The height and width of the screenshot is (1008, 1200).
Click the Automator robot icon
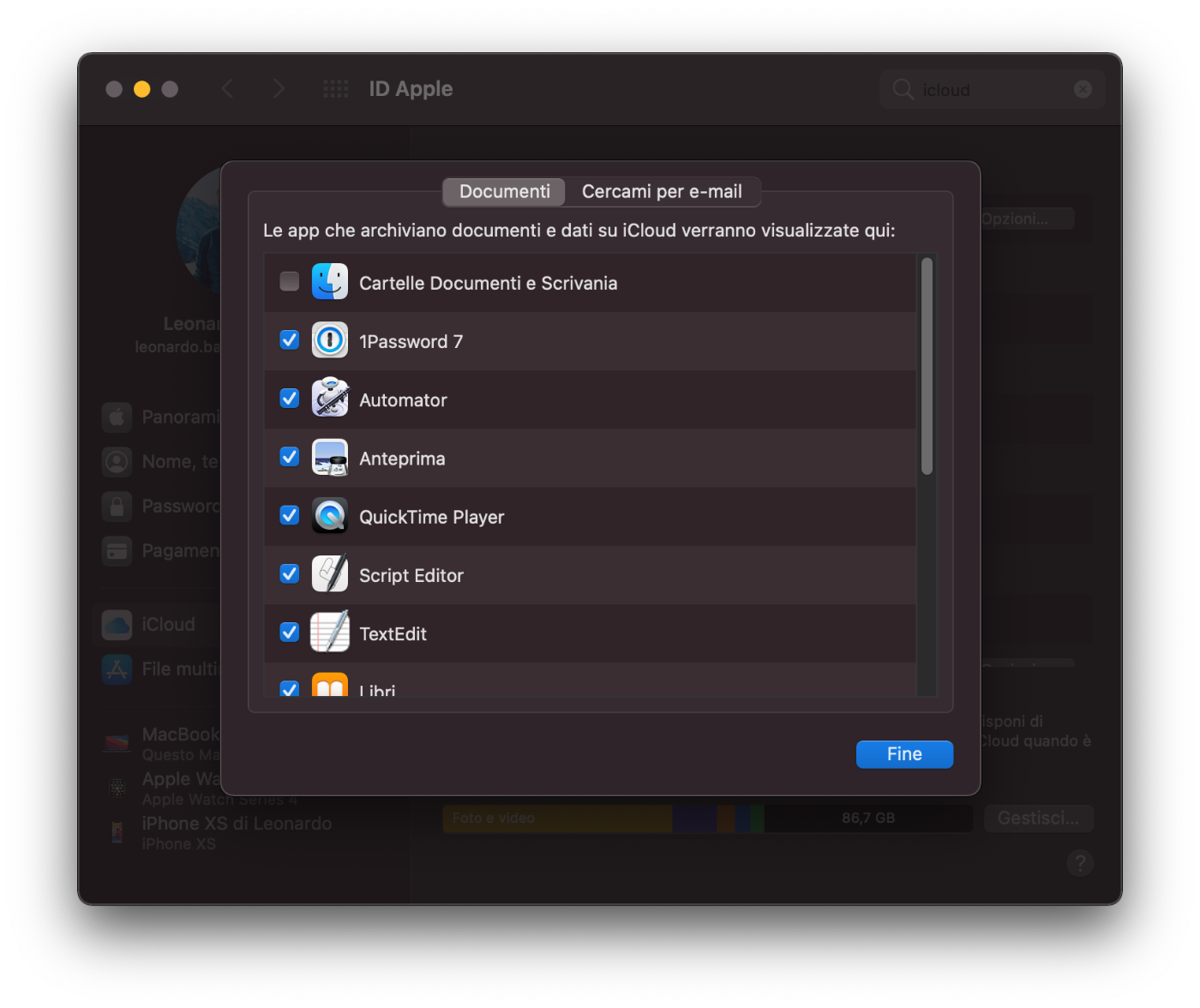click(330, 399)
